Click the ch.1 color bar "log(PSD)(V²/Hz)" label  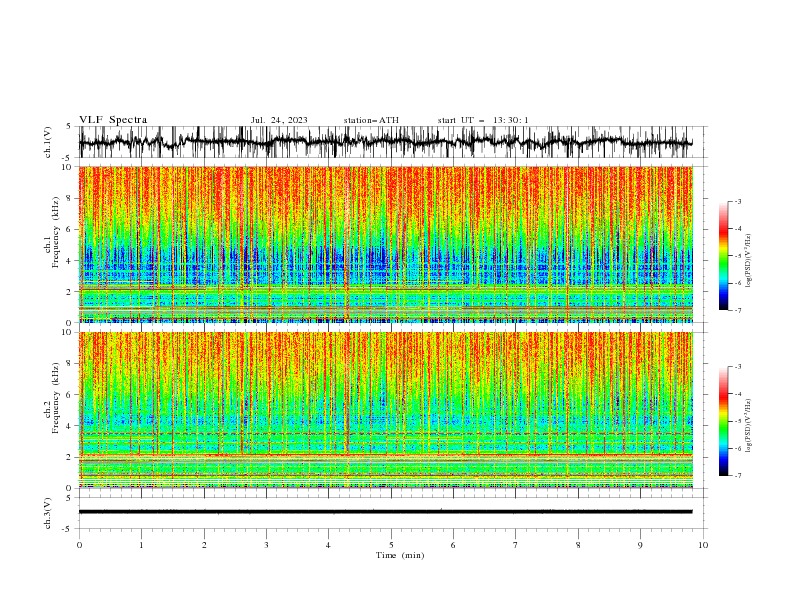click(749, 260)
